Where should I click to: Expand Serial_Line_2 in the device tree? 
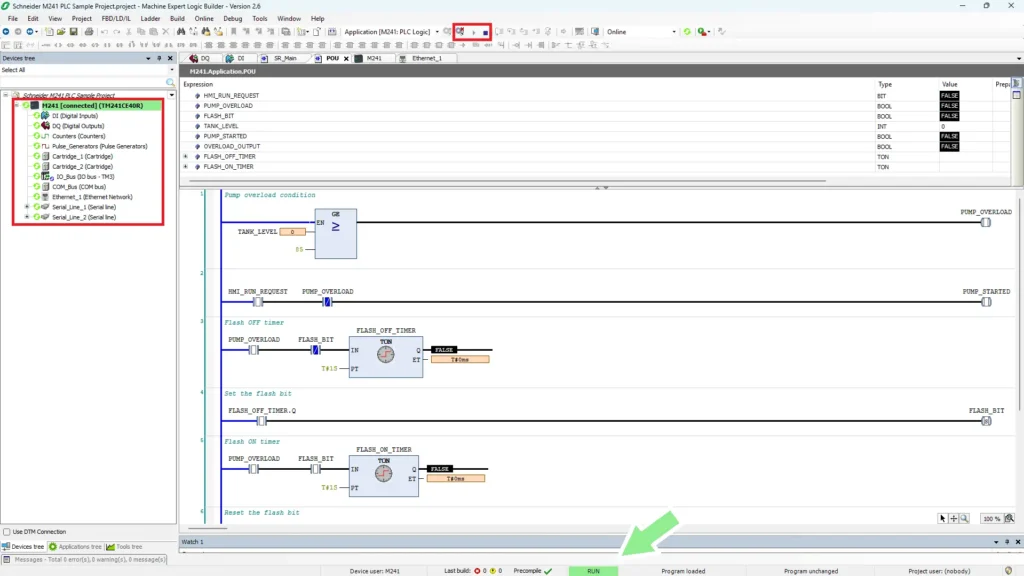27,217
